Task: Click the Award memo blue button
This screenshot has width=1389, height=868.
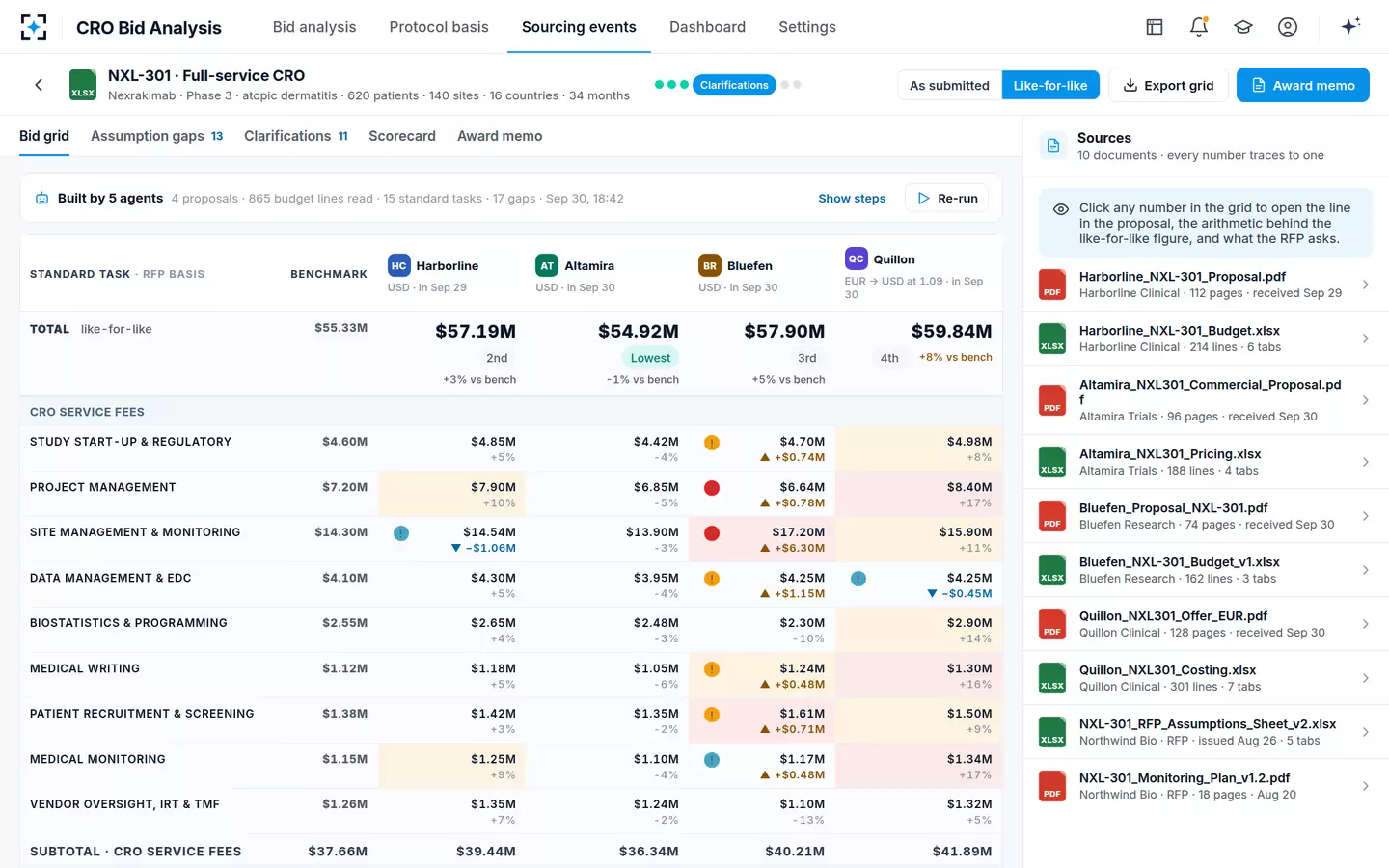Action: 1303,85
